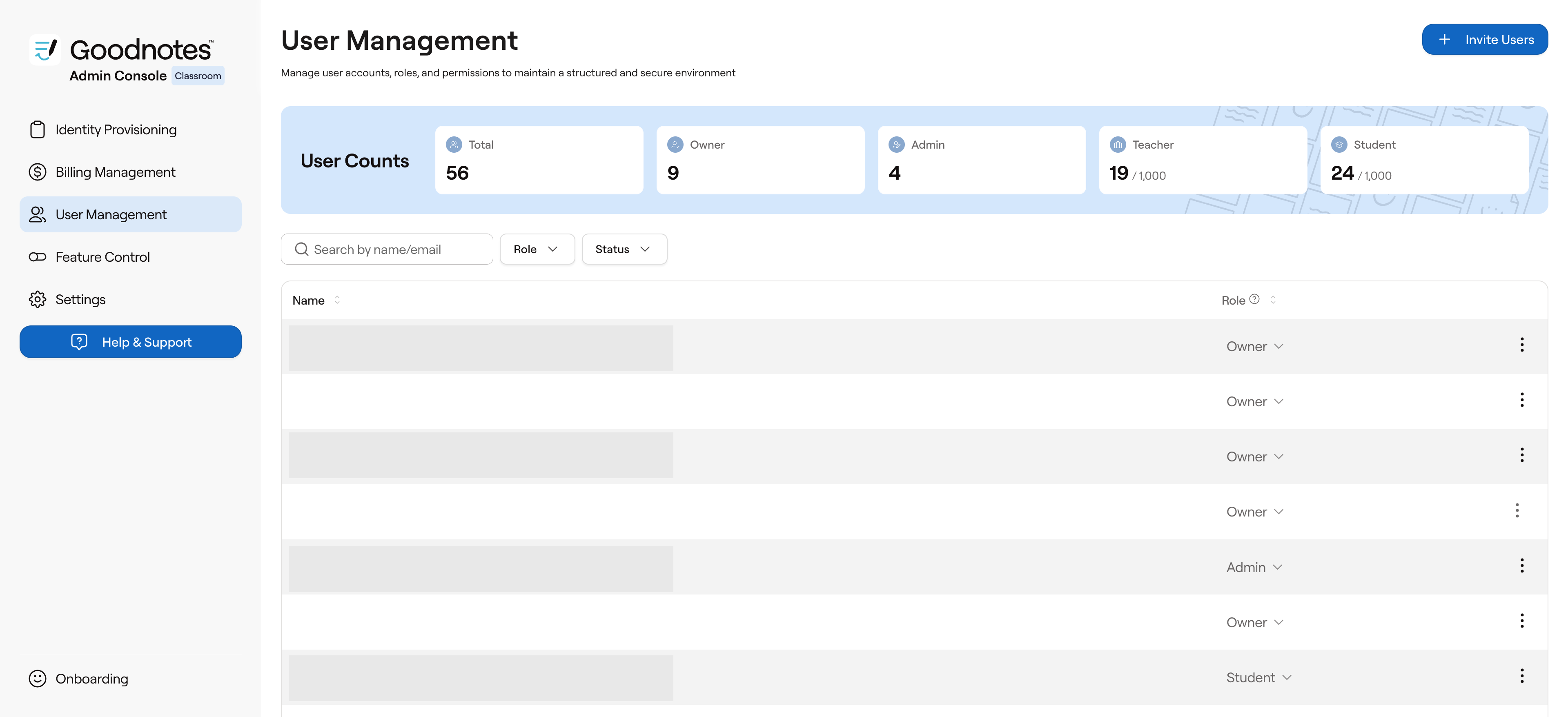Viewport: 1568px width, 717px height.
Task: Click the Settings gear icon
Action: click(37, 299)
